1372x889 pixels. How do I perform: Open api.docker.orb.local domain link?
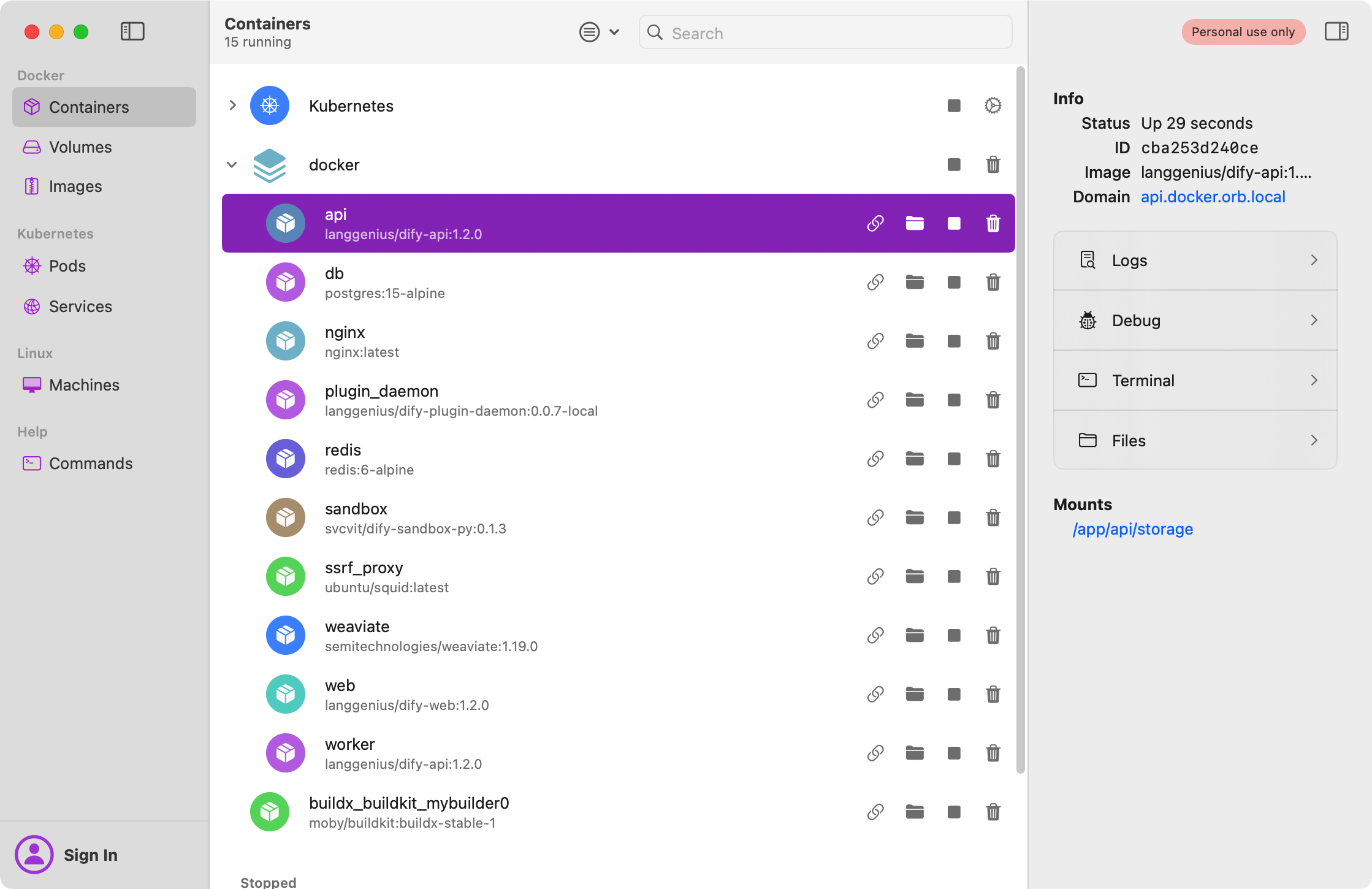coord(1212,197)
